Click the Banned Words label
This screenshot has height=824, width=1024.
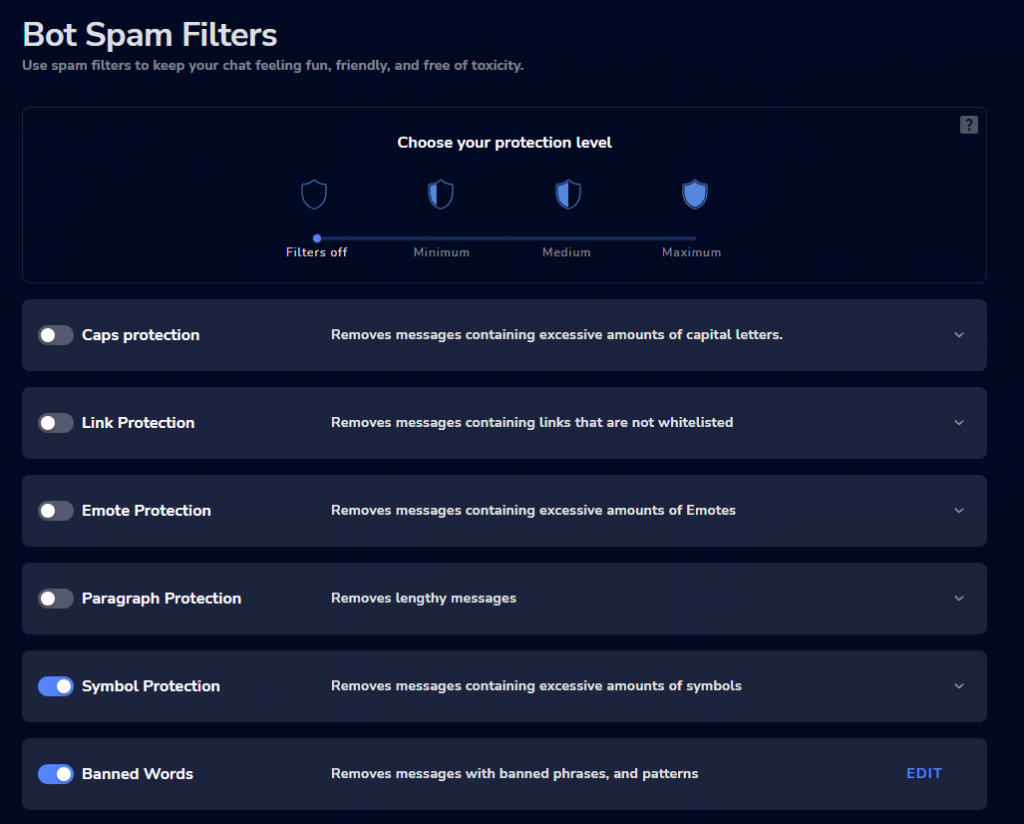(137, 774)
